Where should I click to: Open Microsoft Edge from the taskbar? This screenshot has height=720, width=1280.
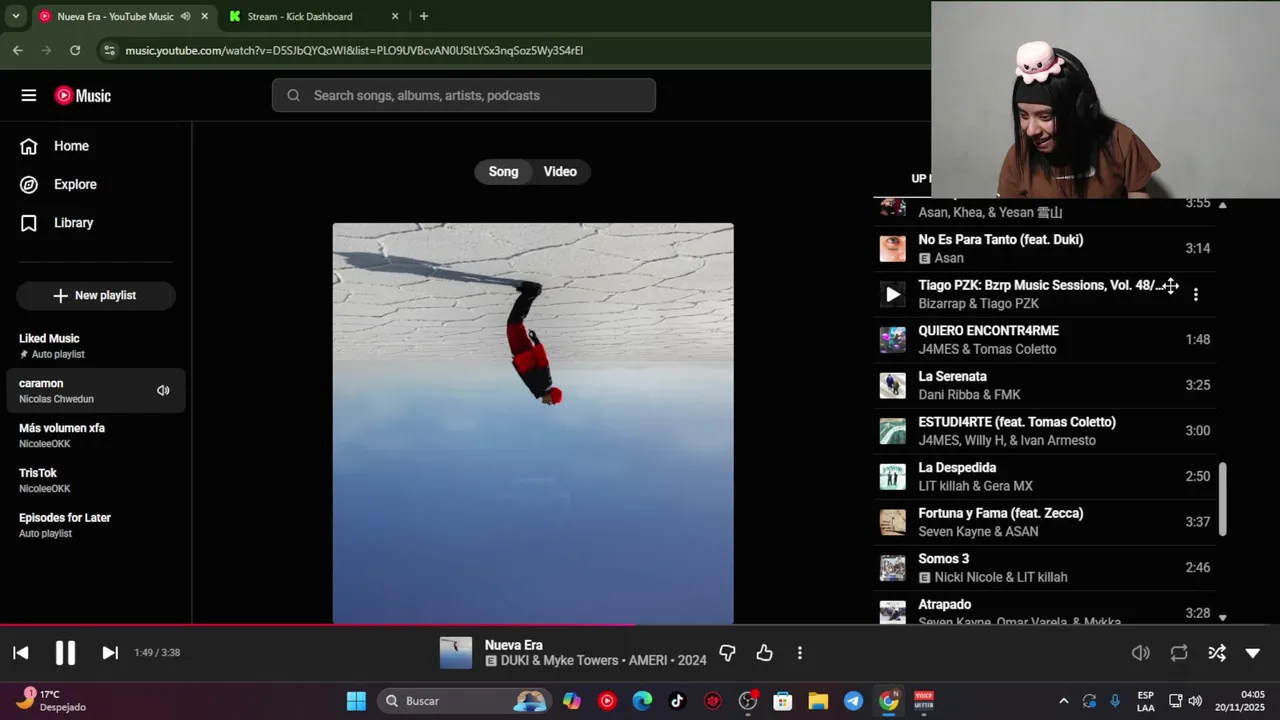coord(642,701)
